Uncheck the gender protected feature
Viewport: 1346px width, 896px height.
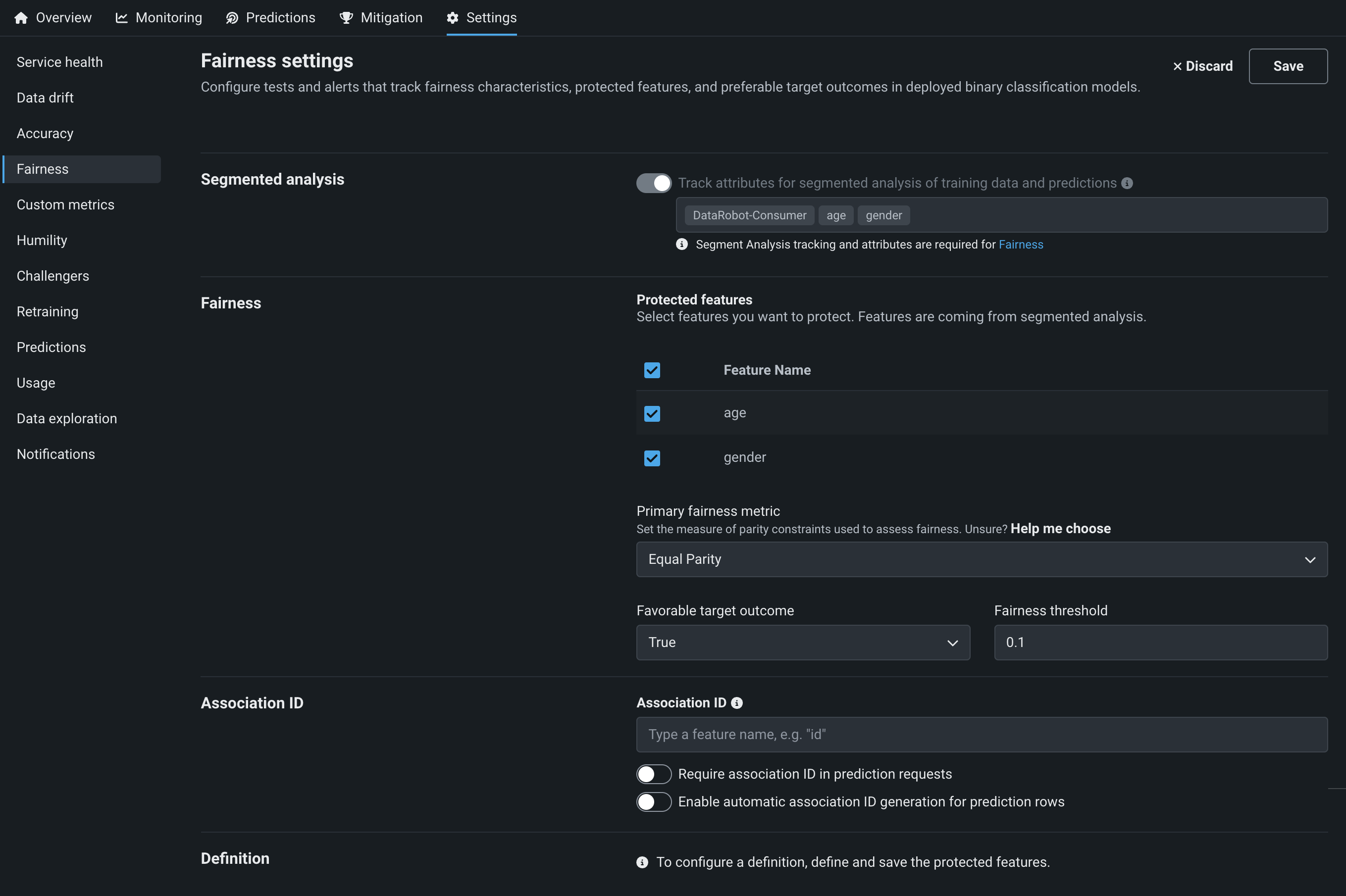652,458
